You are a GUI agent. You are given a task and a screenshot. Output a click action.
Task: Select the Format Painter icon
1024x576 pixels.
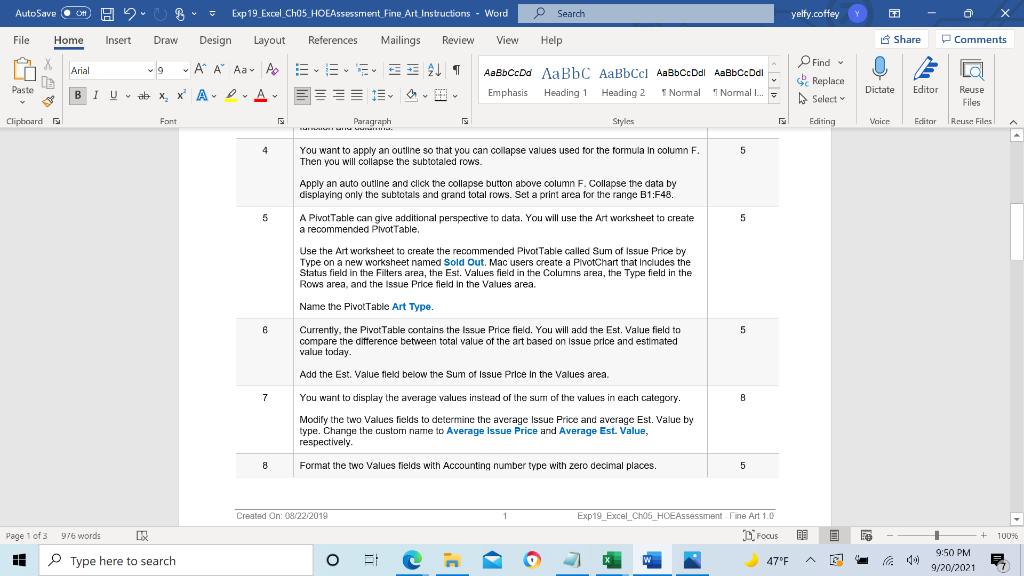[x=48, y=100]
